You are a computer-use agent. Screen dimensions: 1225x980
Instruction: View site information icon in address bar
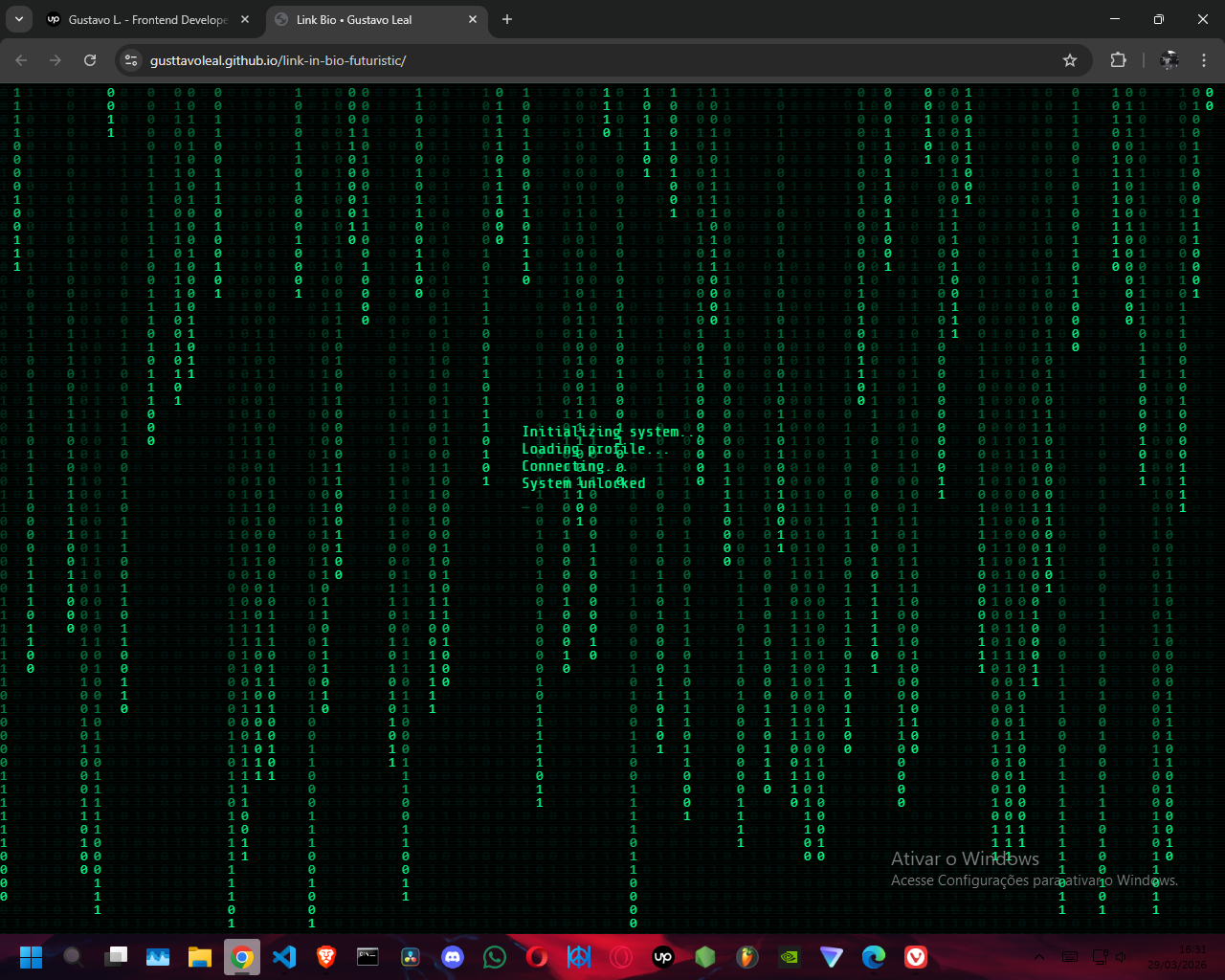click(x=132, y=60)
